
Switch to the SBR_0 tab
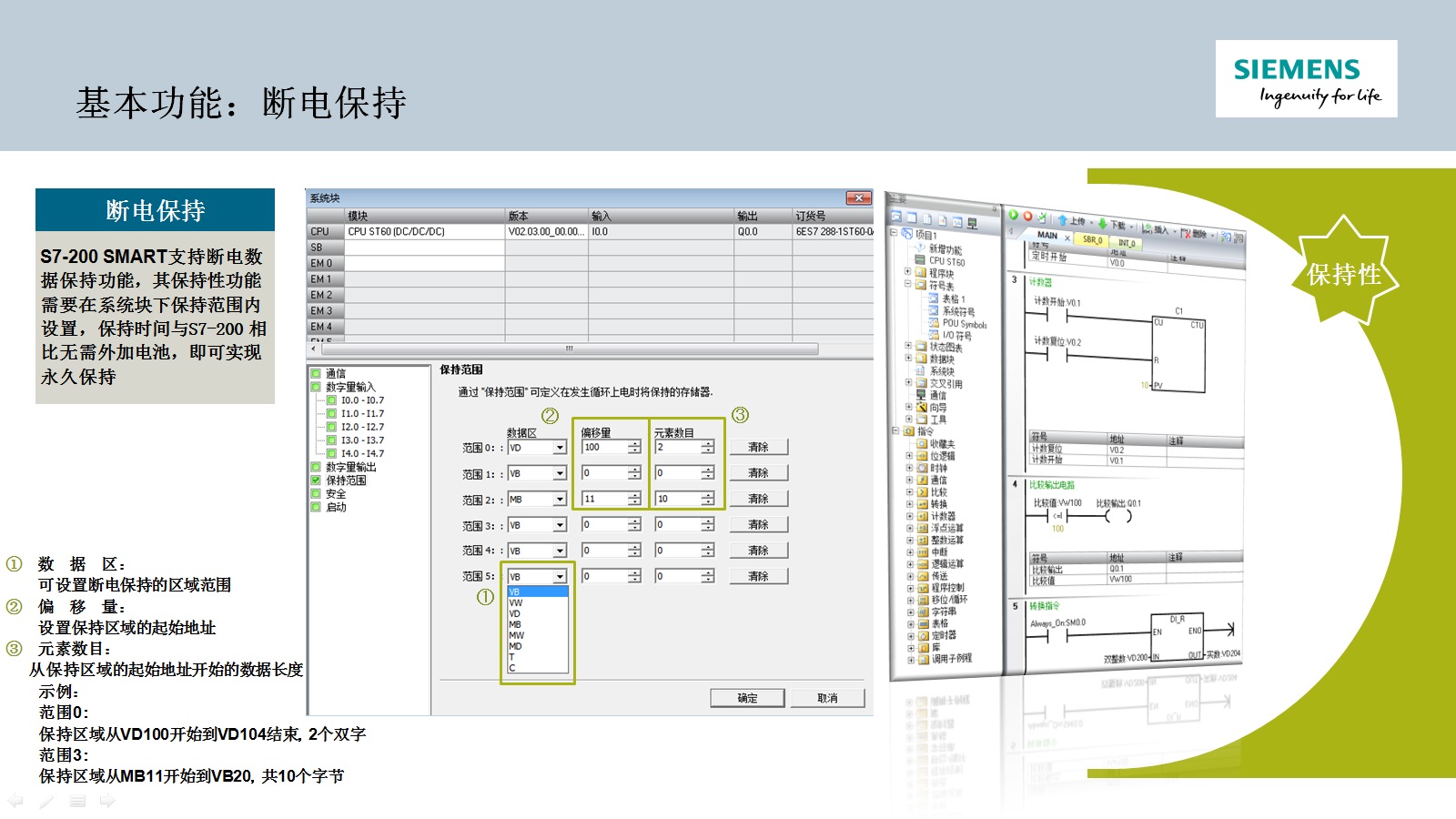[x=1092, y=239]
